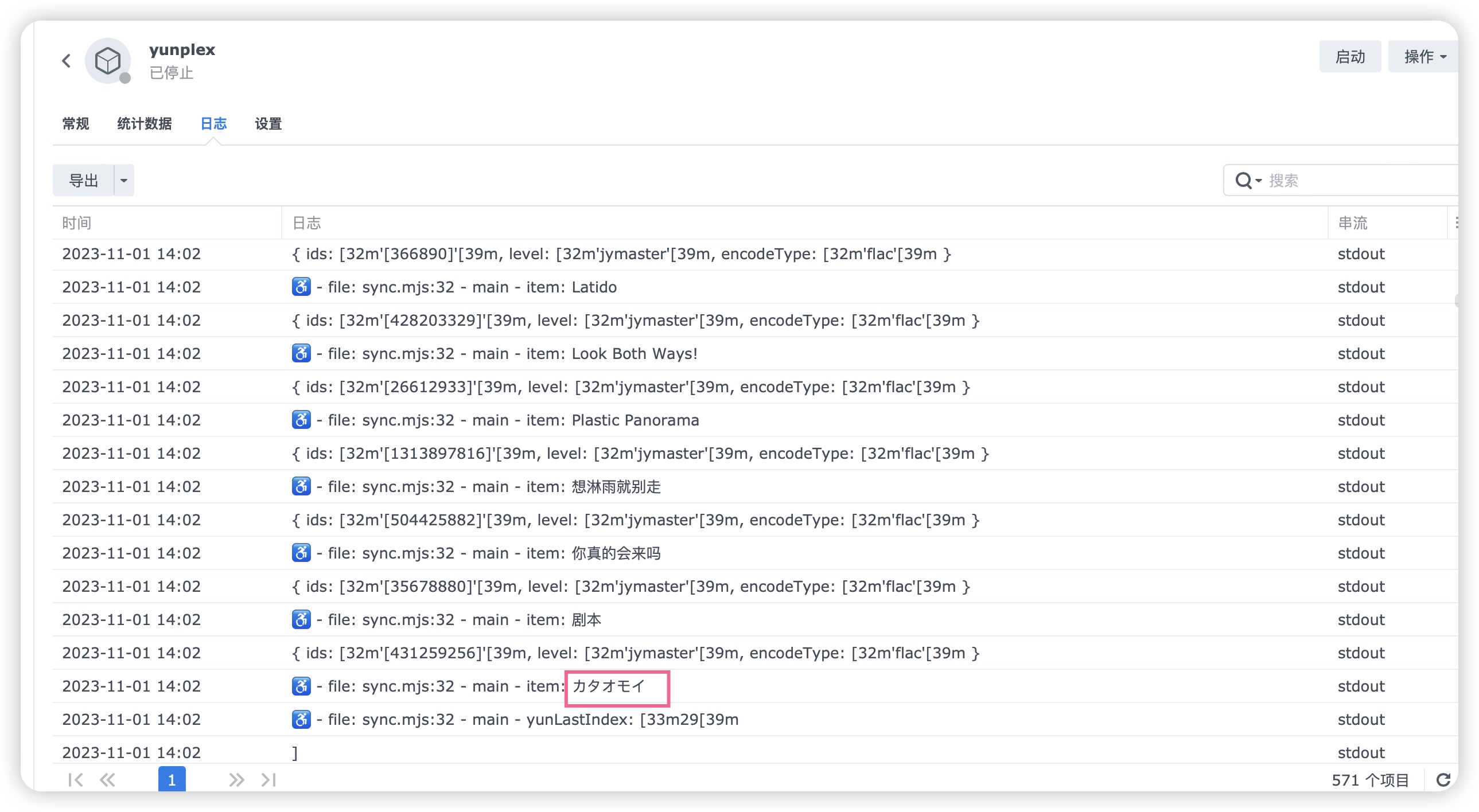The height and width of the screenshot is (812, 1479).
Task: Open the 设置 tab
Action: [268, 123]
